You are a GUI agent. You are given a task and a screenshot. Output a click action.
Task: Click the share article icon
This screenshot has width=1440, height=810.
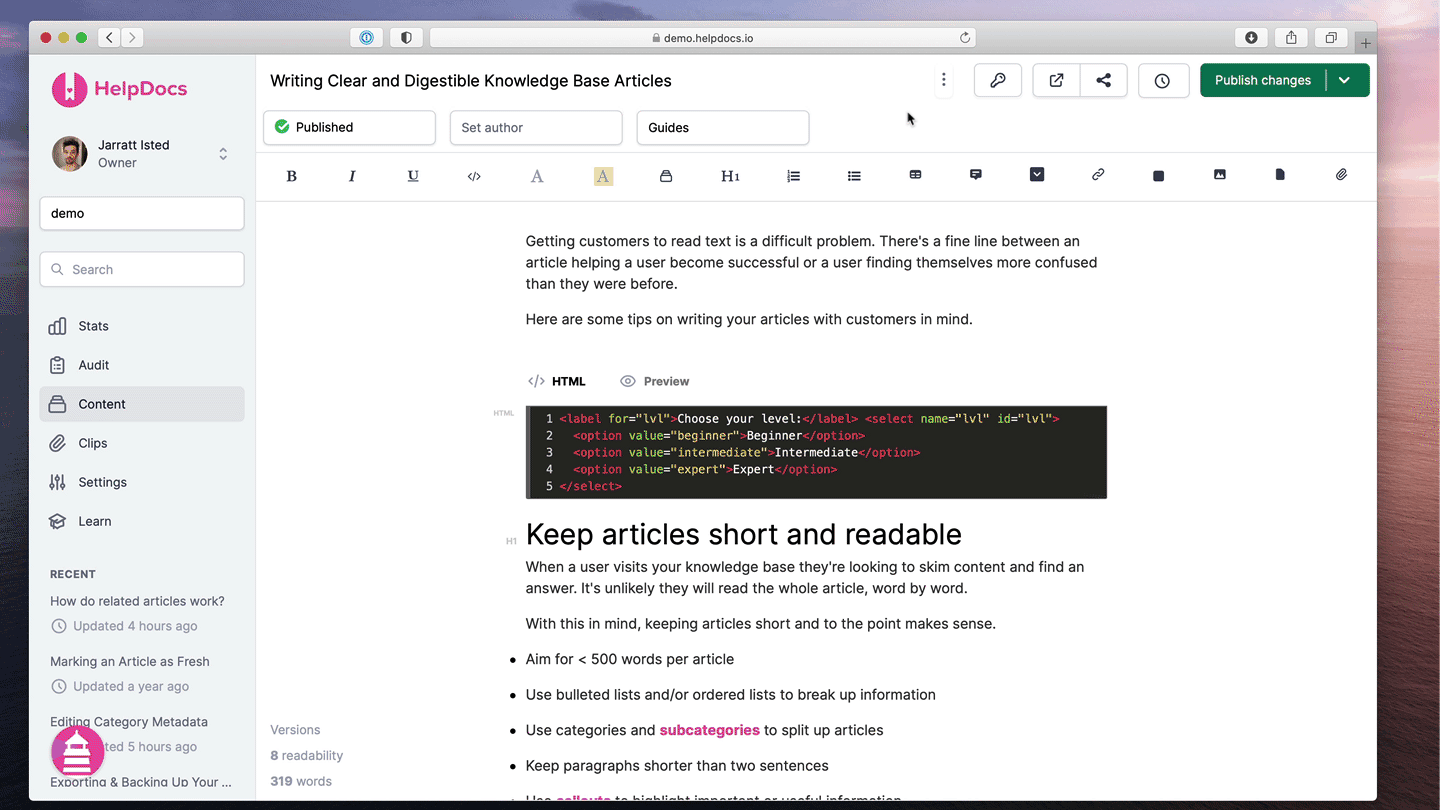click(x=1104, y=81)
